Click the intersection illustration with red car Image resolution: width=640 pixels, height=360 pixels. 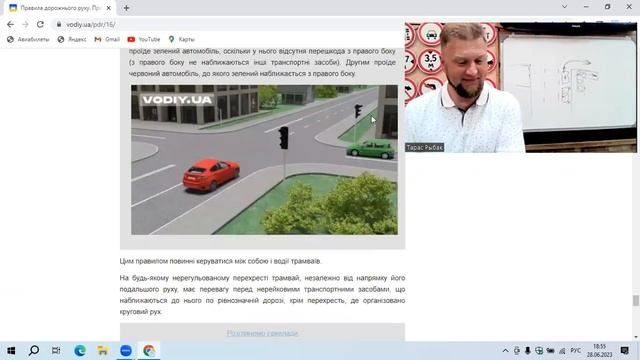(x=264, y=160)
